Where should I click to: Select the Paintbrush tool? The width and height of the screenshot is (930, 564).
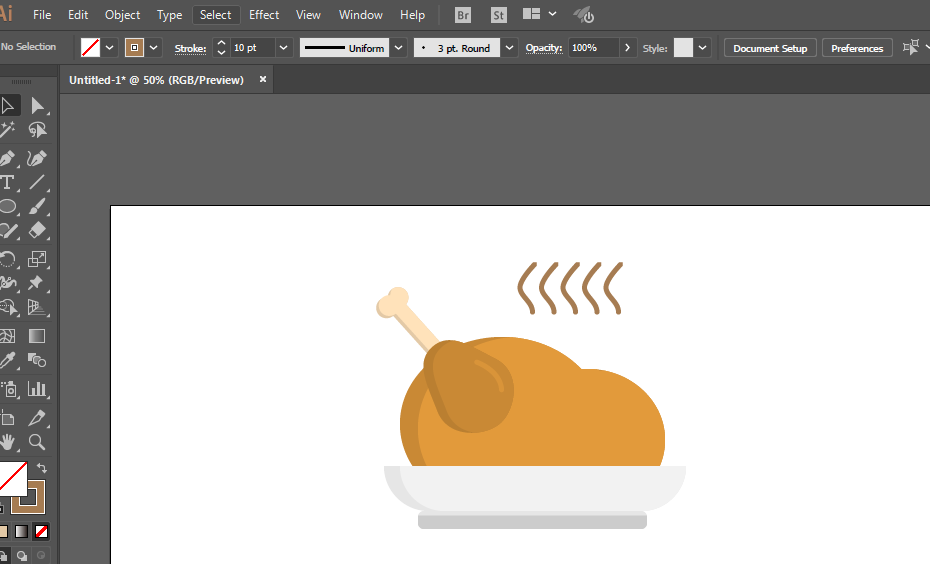tap(37, 207)
